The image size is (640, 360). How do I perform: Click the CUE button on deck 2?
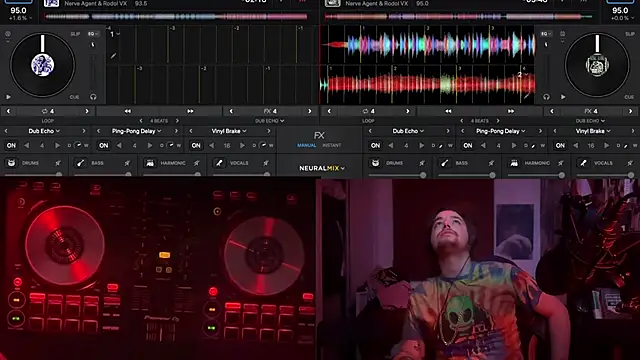point(629,97)
